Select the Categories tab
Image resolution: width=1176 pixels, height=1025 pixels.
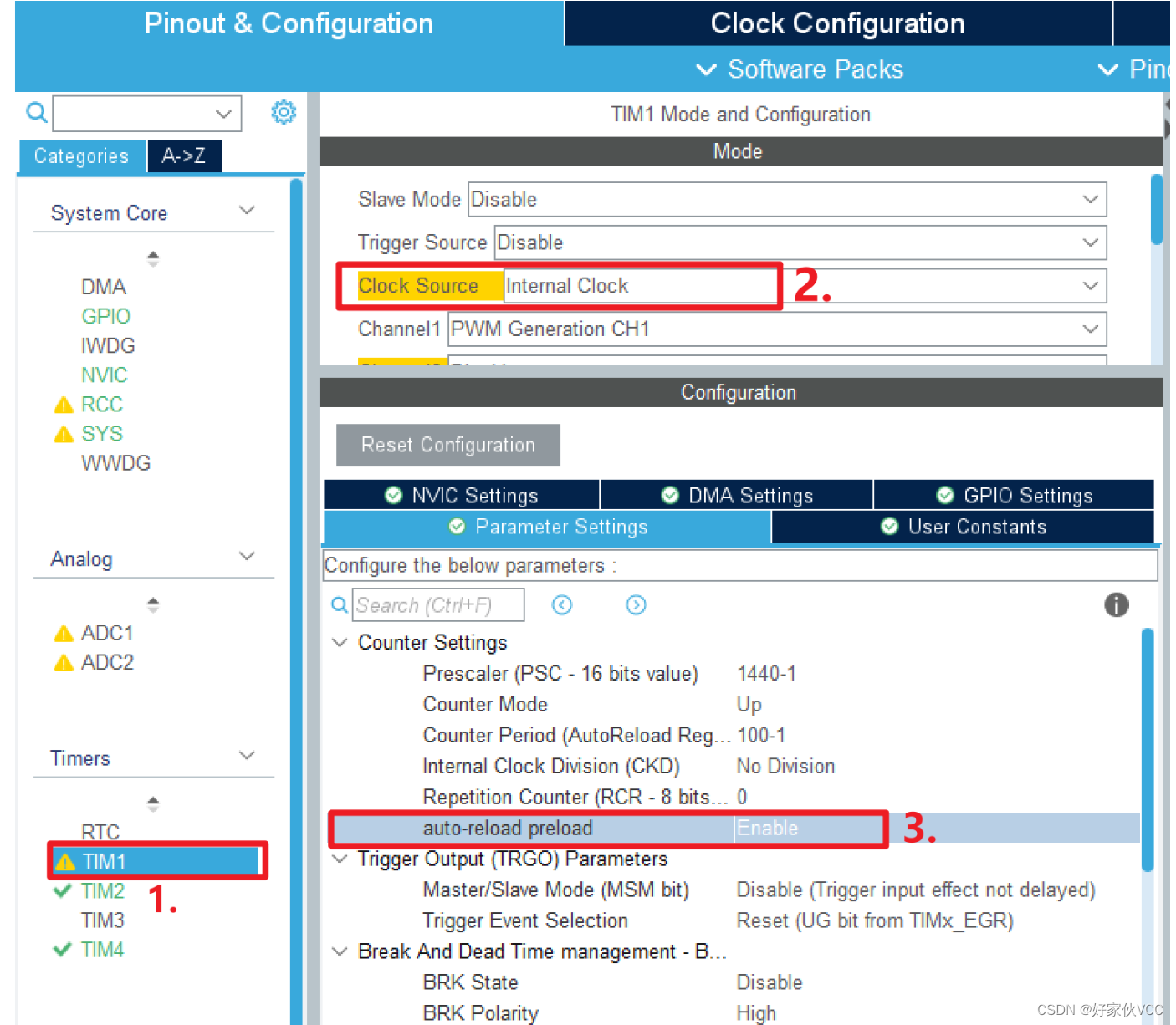tap(81, 156)
